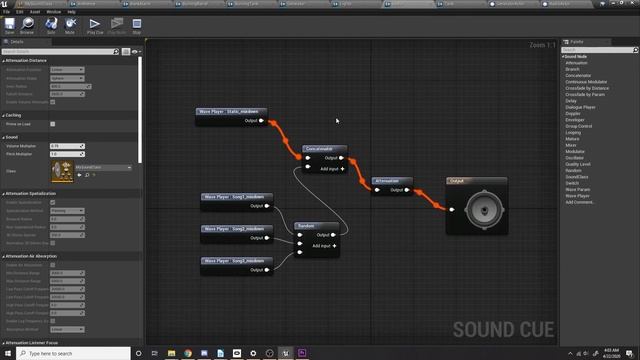The width and height of the screenshot is (640, 360).
Task: Click the Add input plus on the Random node
Action: coord(334,246)
